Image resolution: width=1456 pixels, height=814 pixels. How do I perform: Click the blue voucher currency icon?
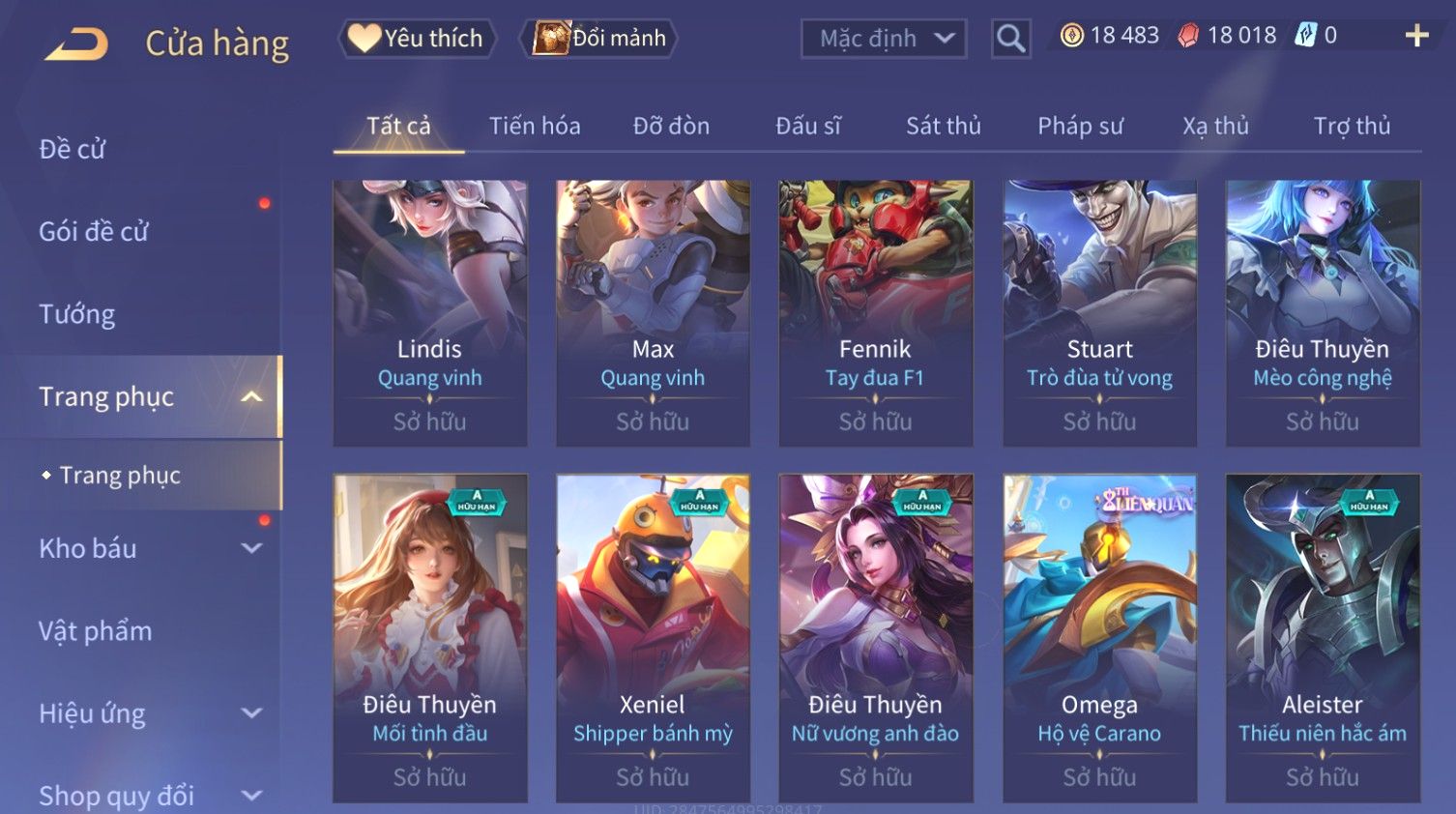tap(1305, 36)
